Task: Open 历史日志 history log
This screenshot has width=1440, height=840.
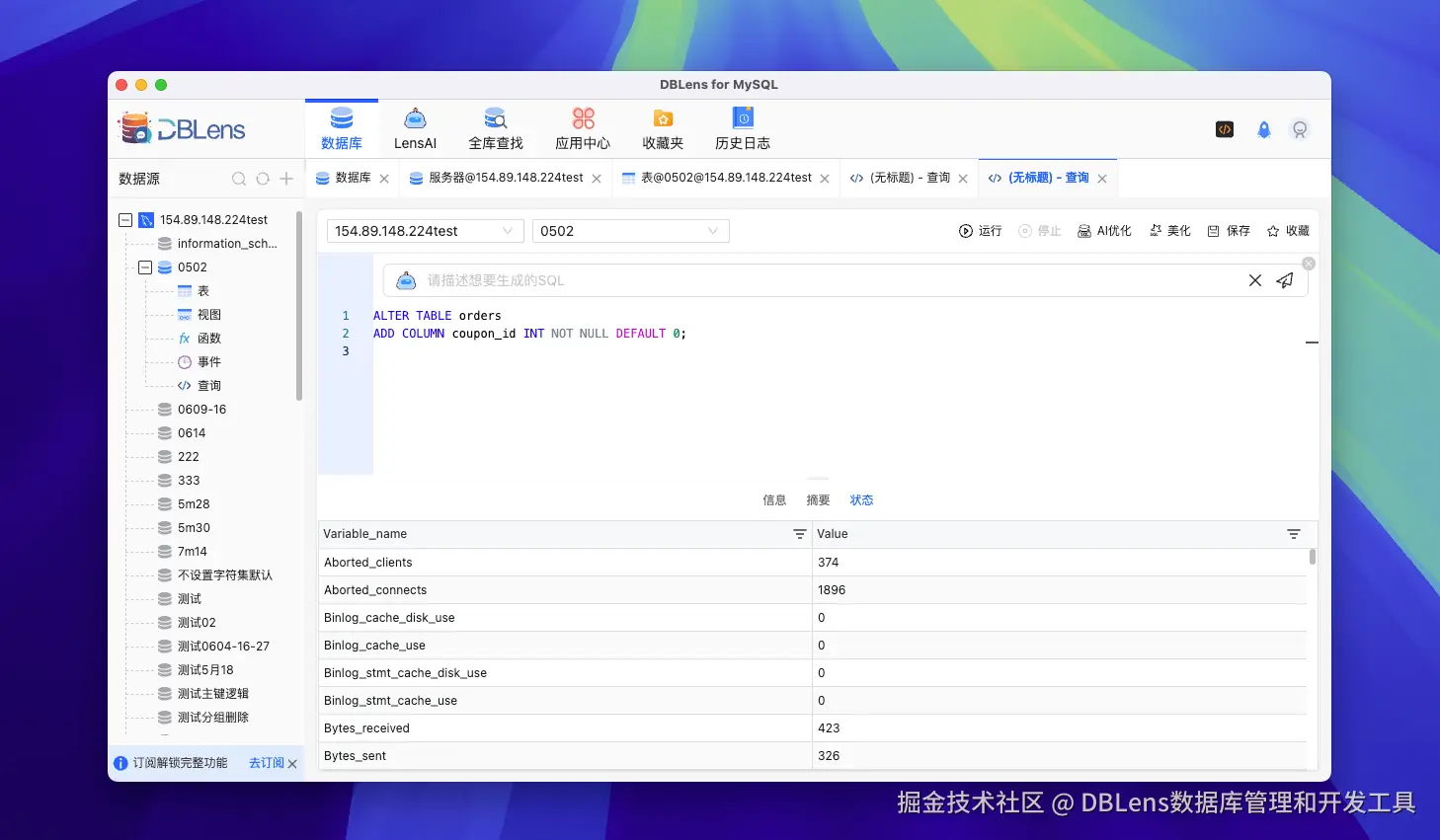Action: click(743, 128)
